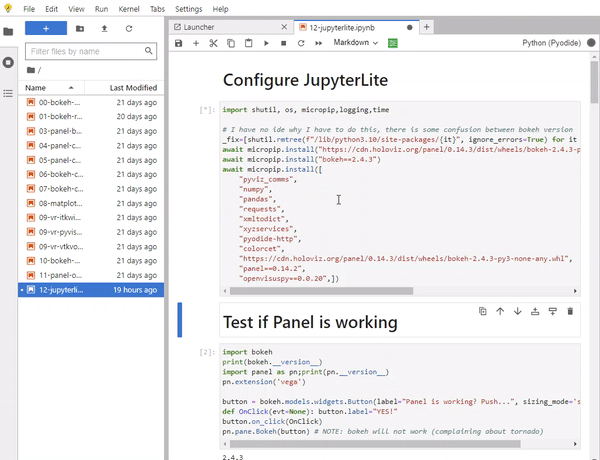Restart the kernel from notebook toolbar
Screen dimensions: 600x460
tap(301, 43)
